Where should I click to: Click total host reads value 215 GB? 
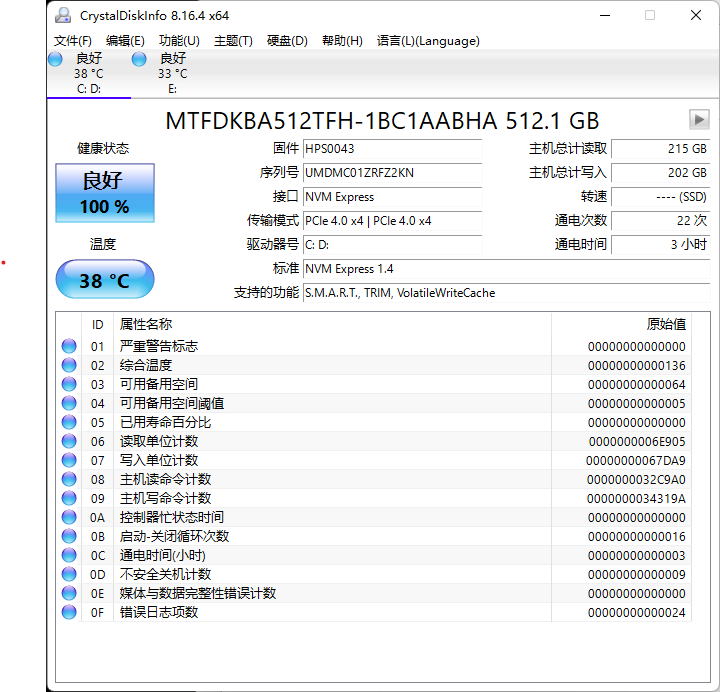tap(661, 149)
